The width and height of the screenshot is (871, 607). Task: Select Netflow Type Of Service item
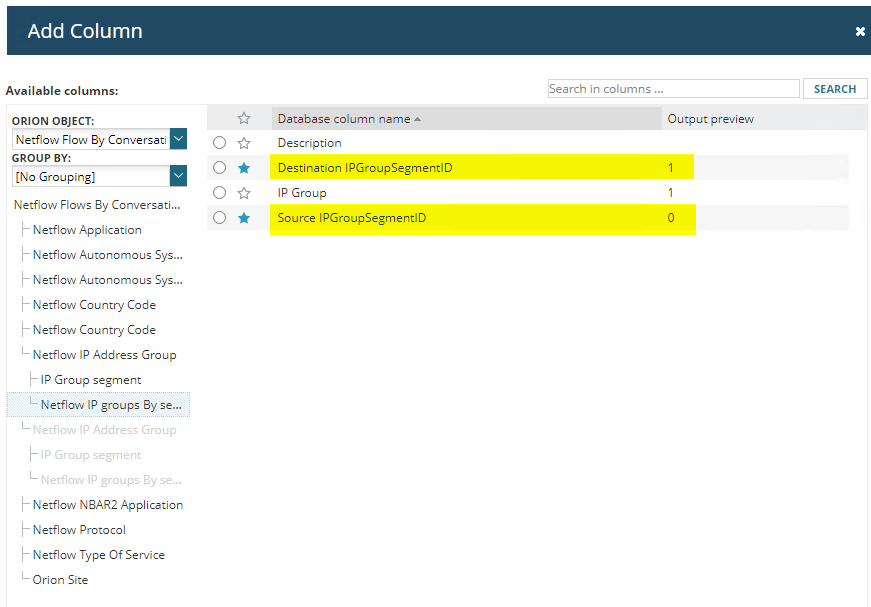tap(99, 555)
